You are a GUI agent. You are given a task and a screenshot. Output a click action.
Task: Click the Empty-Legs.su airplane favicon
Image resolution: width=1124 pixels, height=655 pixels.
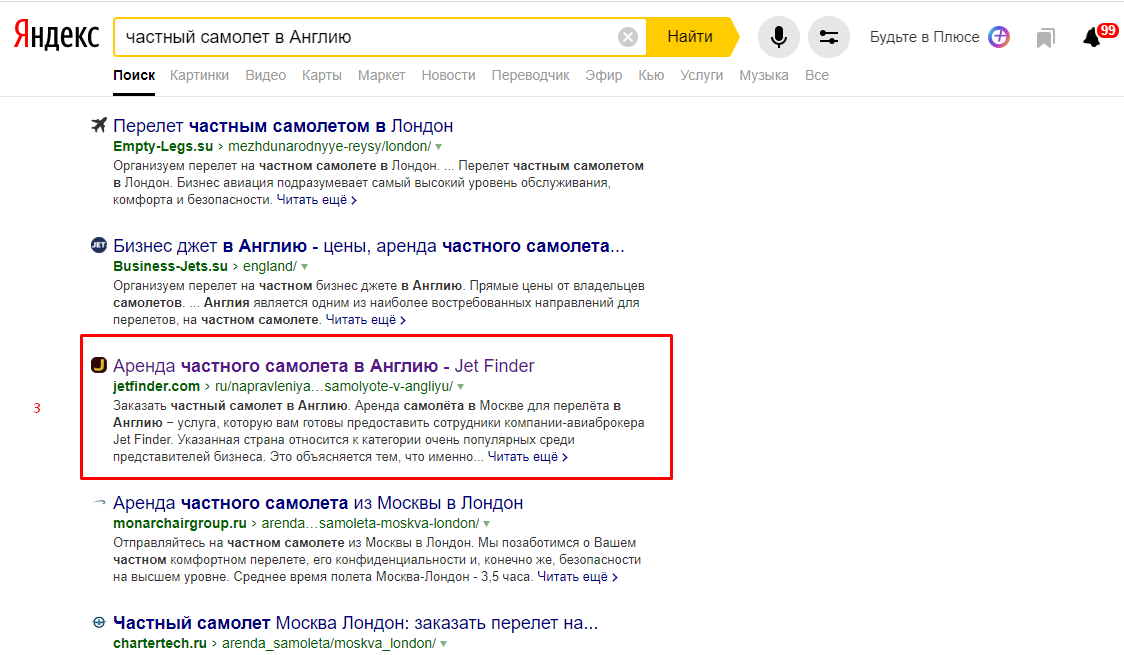coord(99,125)
